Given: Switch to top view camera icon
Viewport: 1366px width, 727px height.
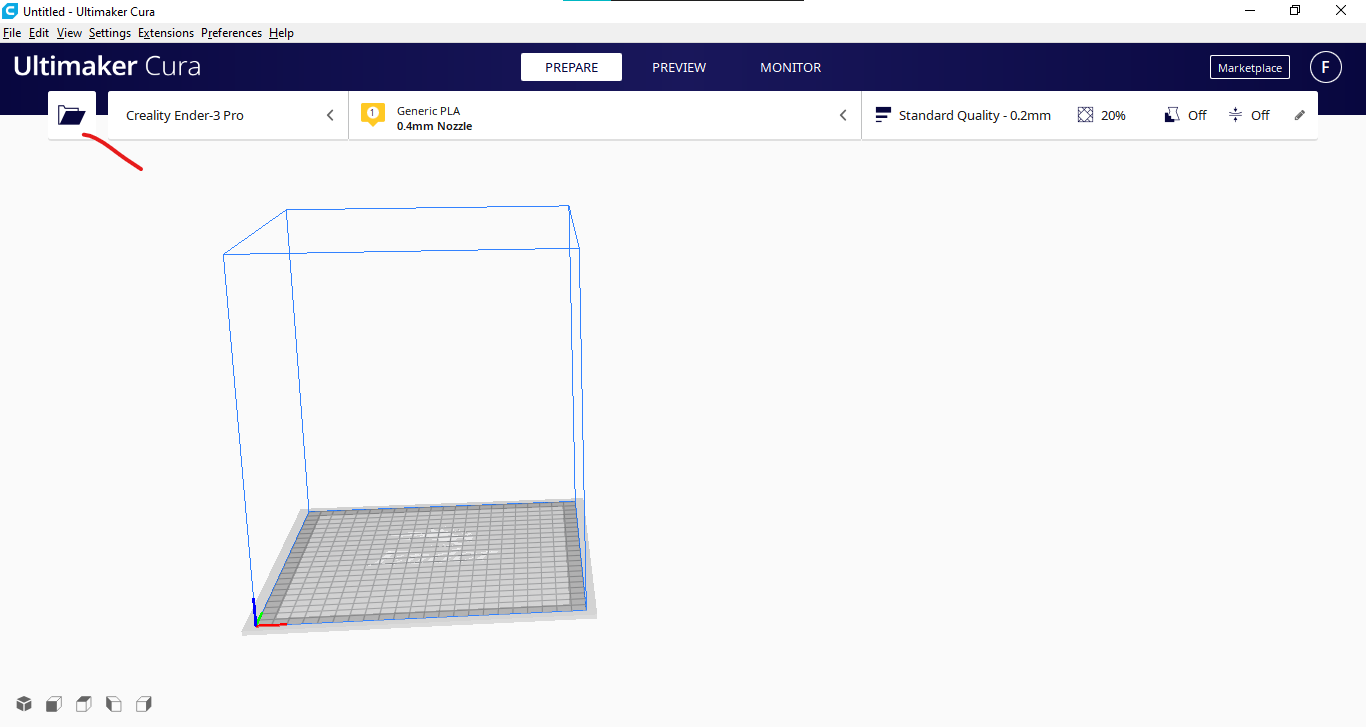Looking at the screenshot, I should [x=84, y=704].
